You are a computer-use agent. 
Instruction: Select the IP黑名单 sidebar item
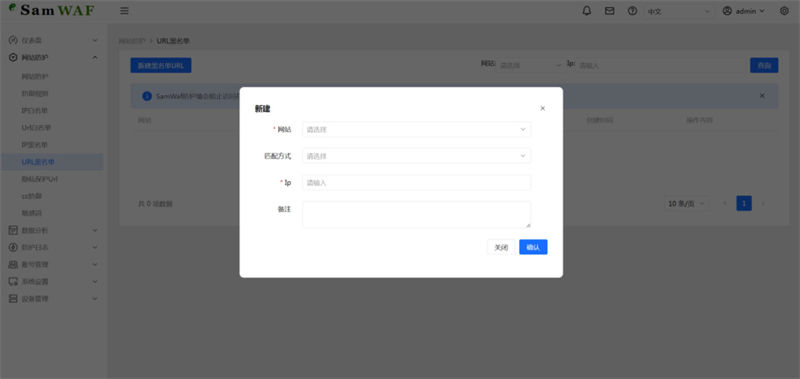click(x=35, y=145)
